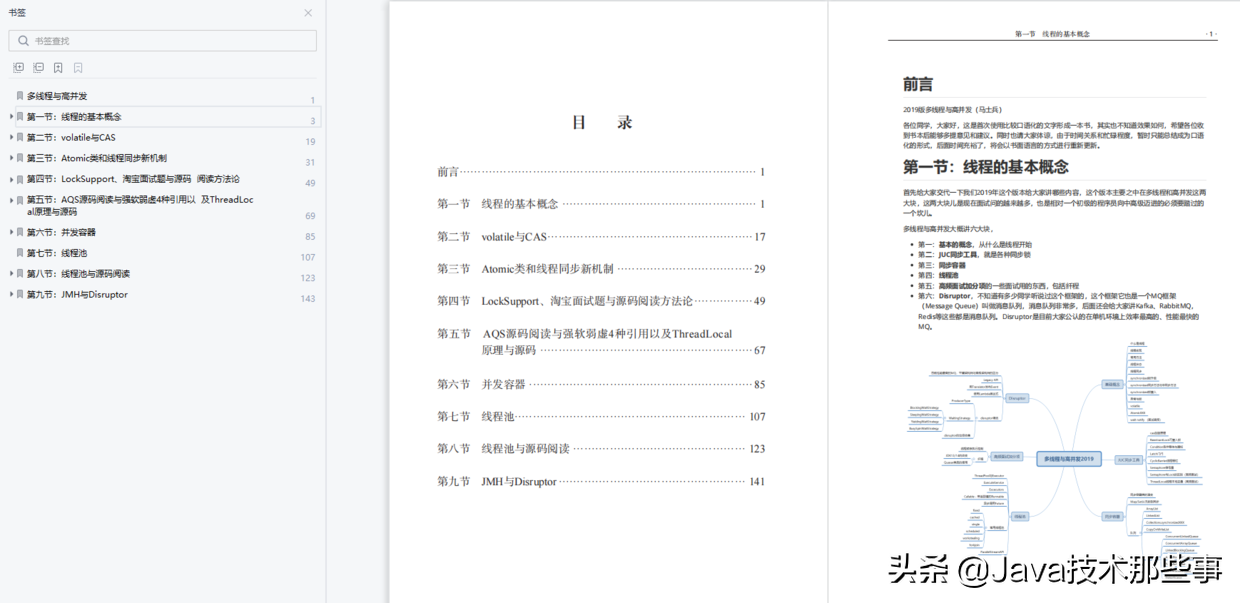Viewport: 1240px width, 603px height.
Task: Expand the 第一节：线程的基本概念 bookmark
Action: 11,116
